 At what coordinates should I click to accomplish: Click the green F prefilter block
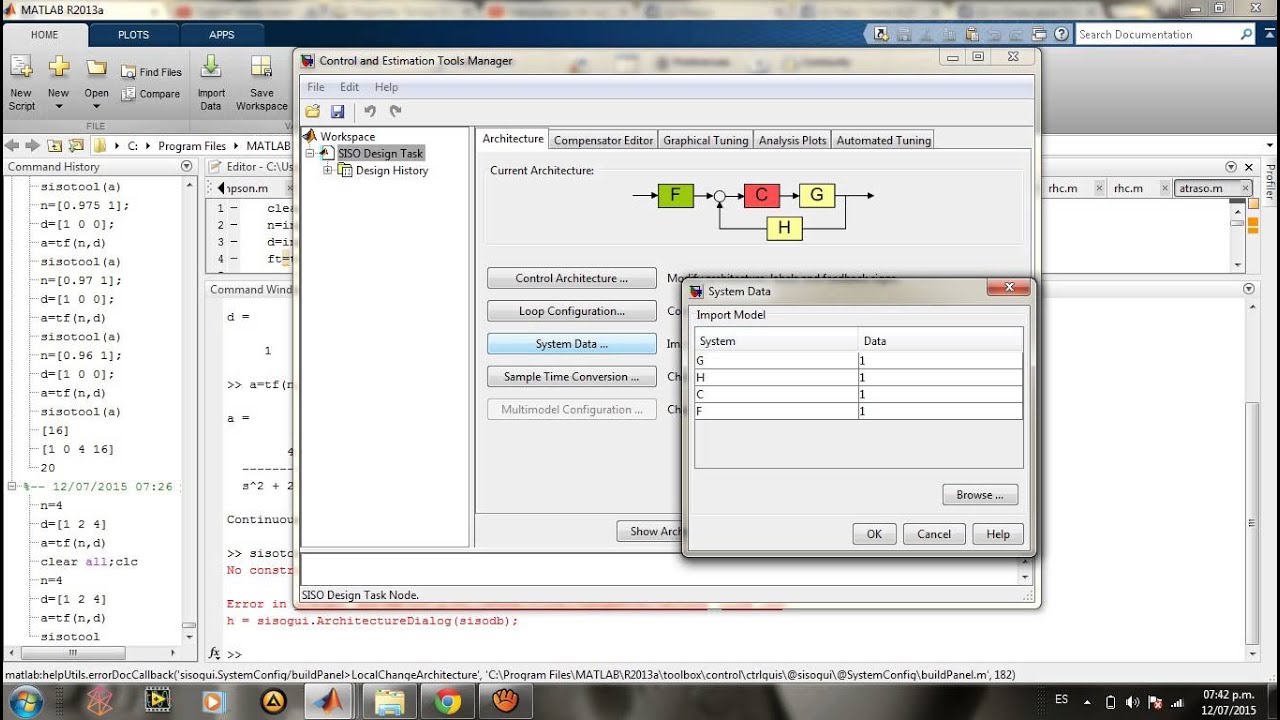(675, 195)
